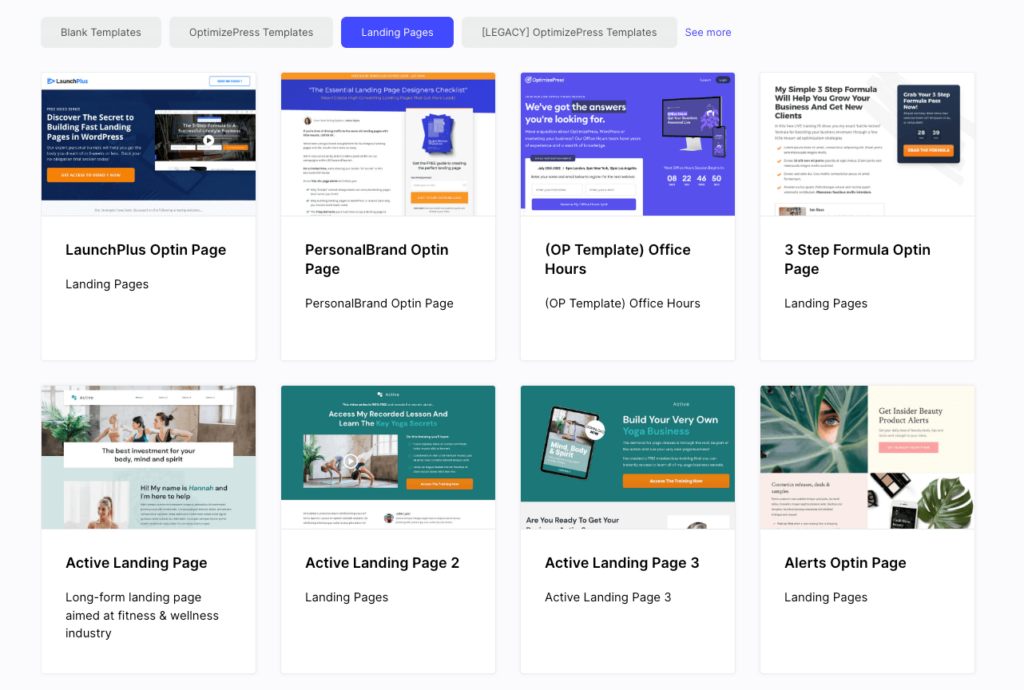
Task: Open the LaunchPlus Optin Page thumbnail
Action: [149, 144]
